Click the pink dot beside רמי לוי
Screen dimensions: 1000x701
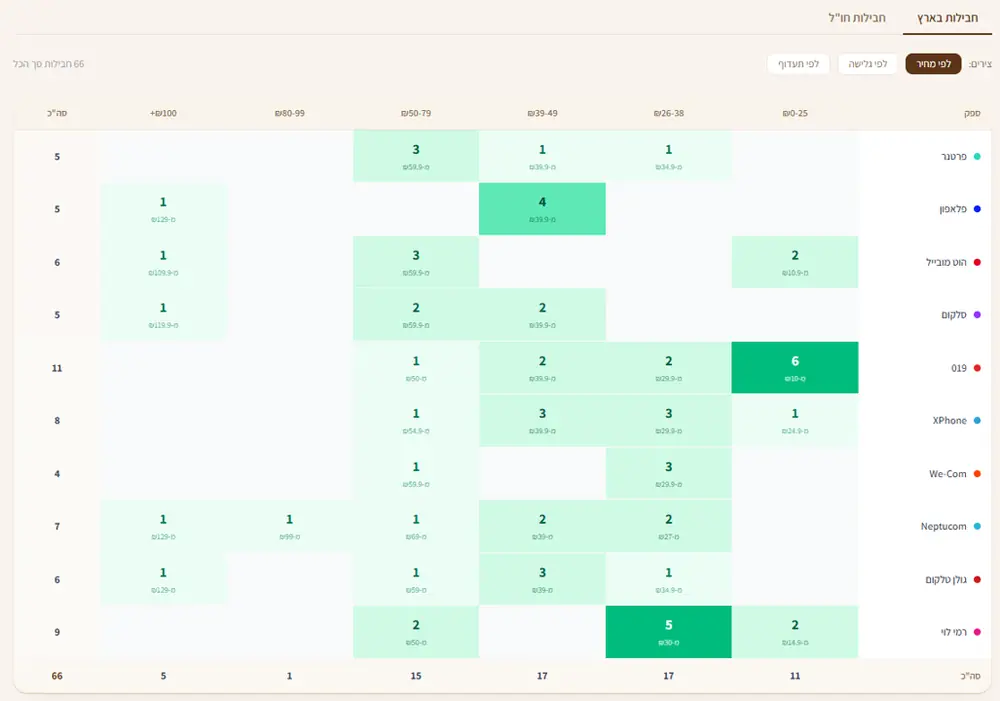click(x=977, y=632)
